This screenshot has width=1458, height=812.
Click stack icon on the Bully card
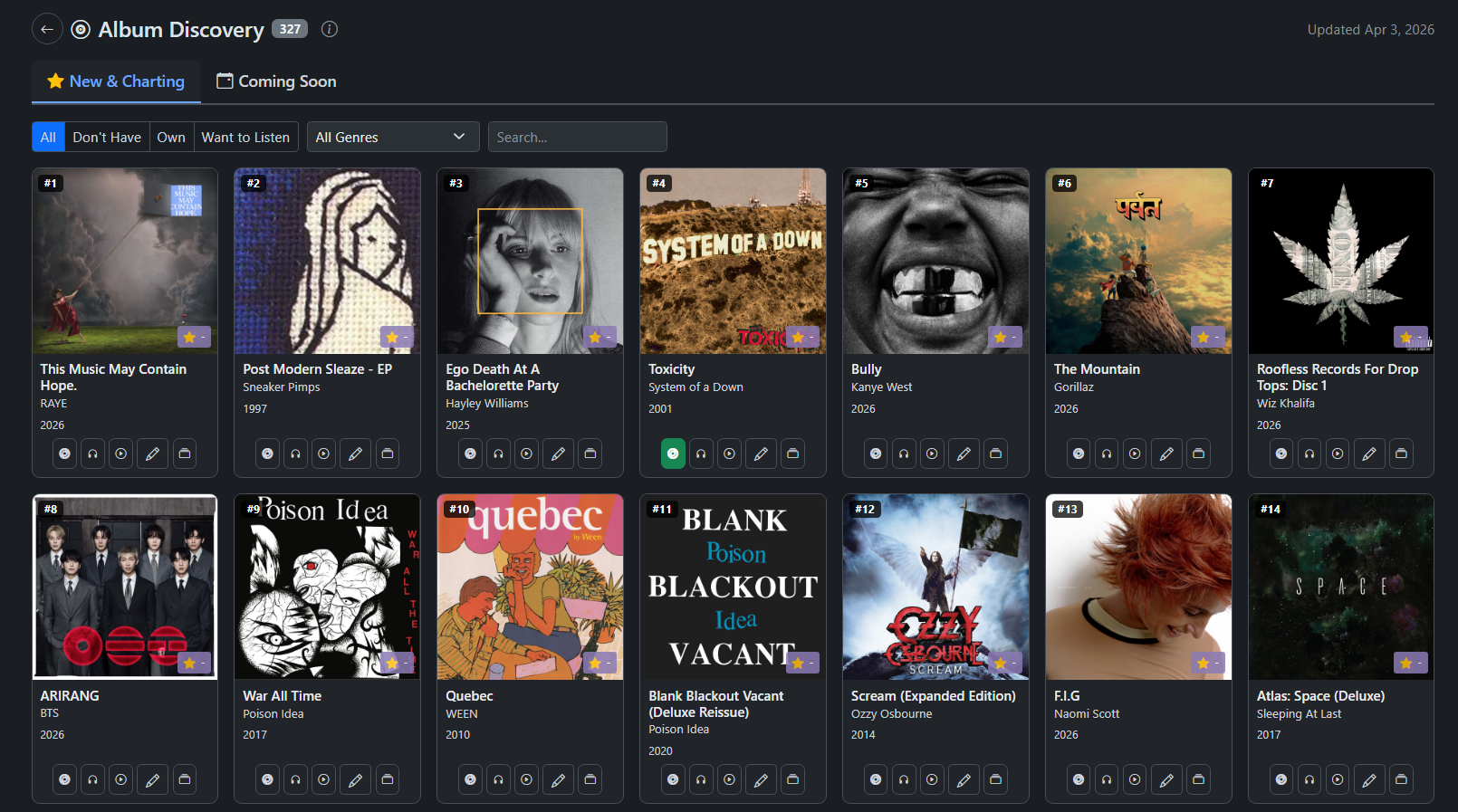pyautogui.click(x=996, y=454)
